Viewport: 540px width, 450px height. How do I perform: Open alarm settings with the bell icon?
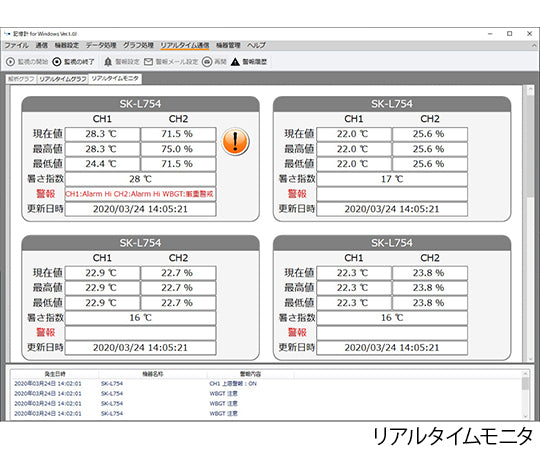pyautogui.click(x=108, y=62)
